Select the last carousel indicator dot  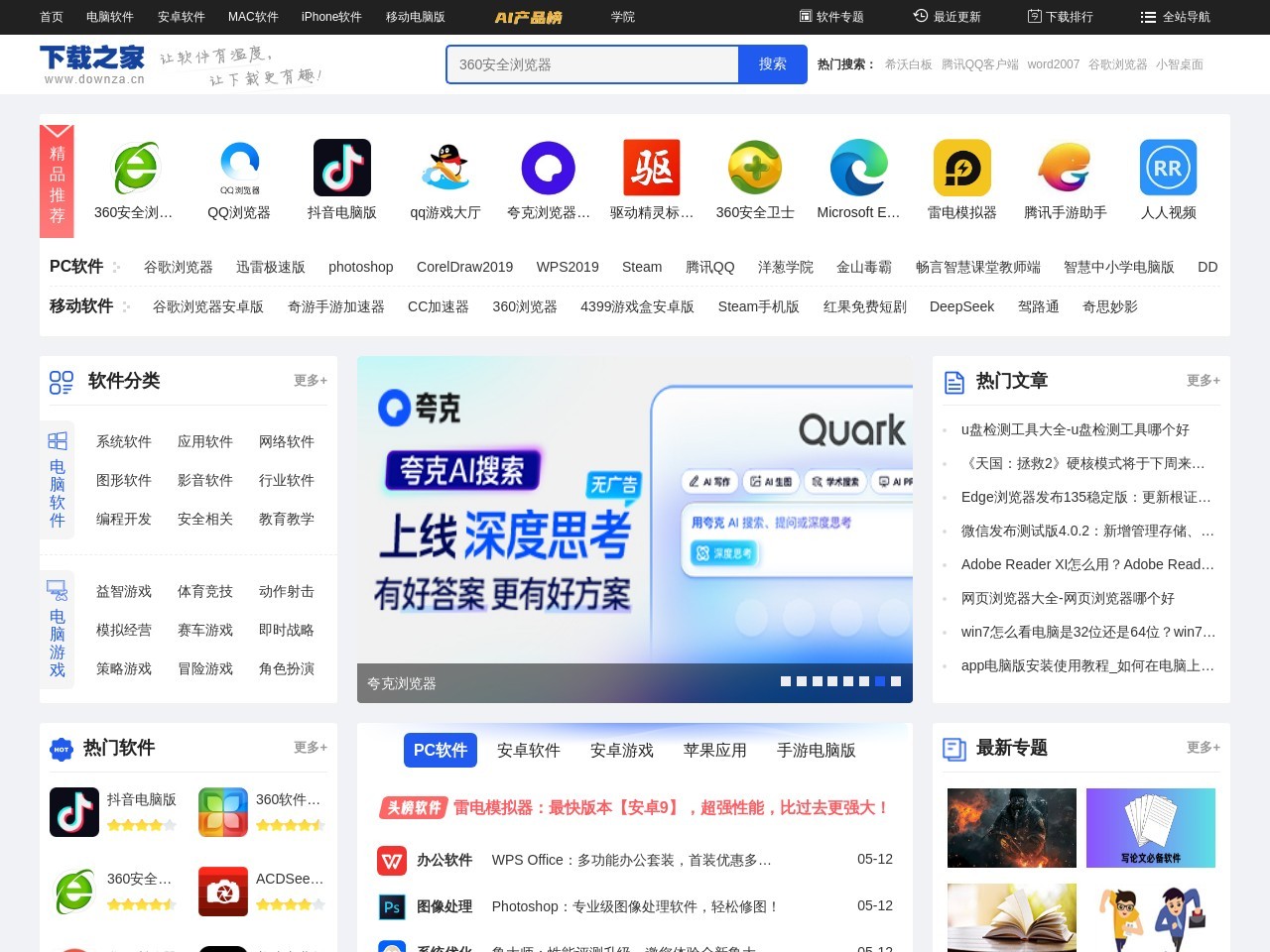click(x=896, y=681)
